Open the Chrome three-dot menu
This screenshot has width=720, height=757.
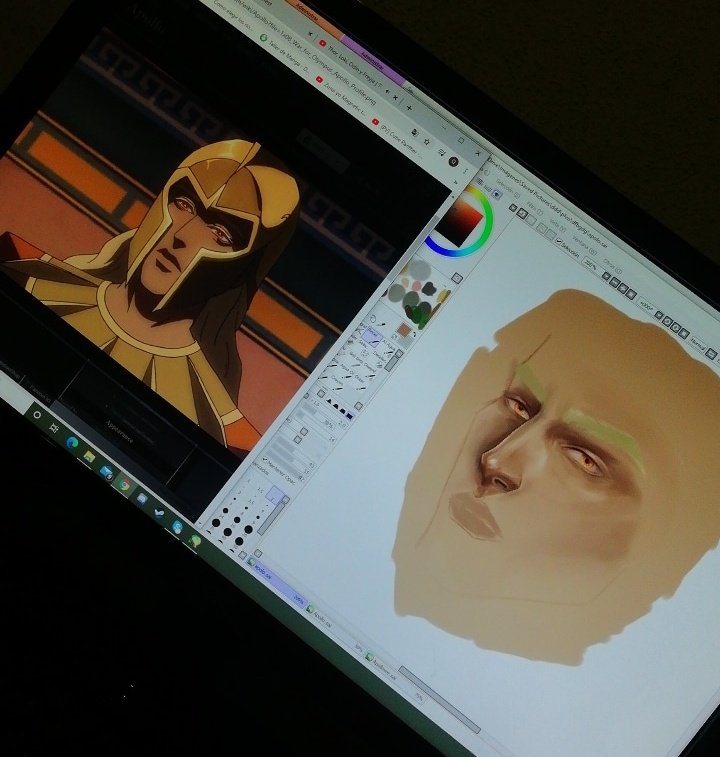click(x=466, y=171)
